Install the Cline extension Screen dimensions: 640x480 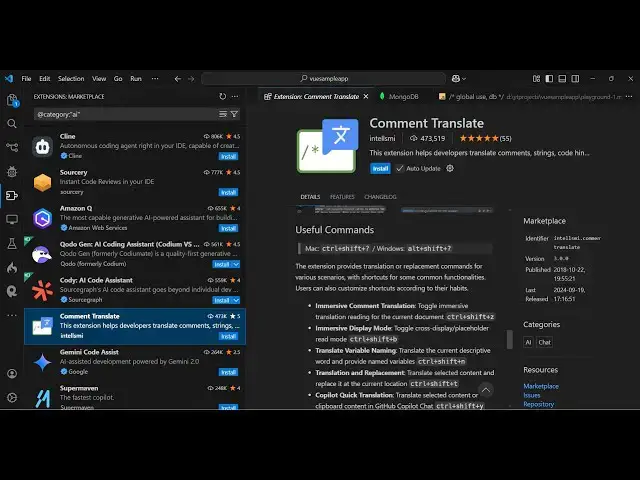click(228, 157)
